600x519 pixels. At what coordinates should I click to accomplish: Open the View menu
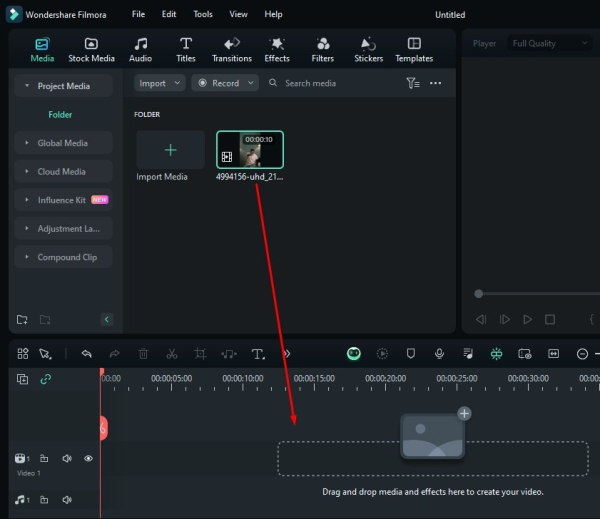point(238,15)
